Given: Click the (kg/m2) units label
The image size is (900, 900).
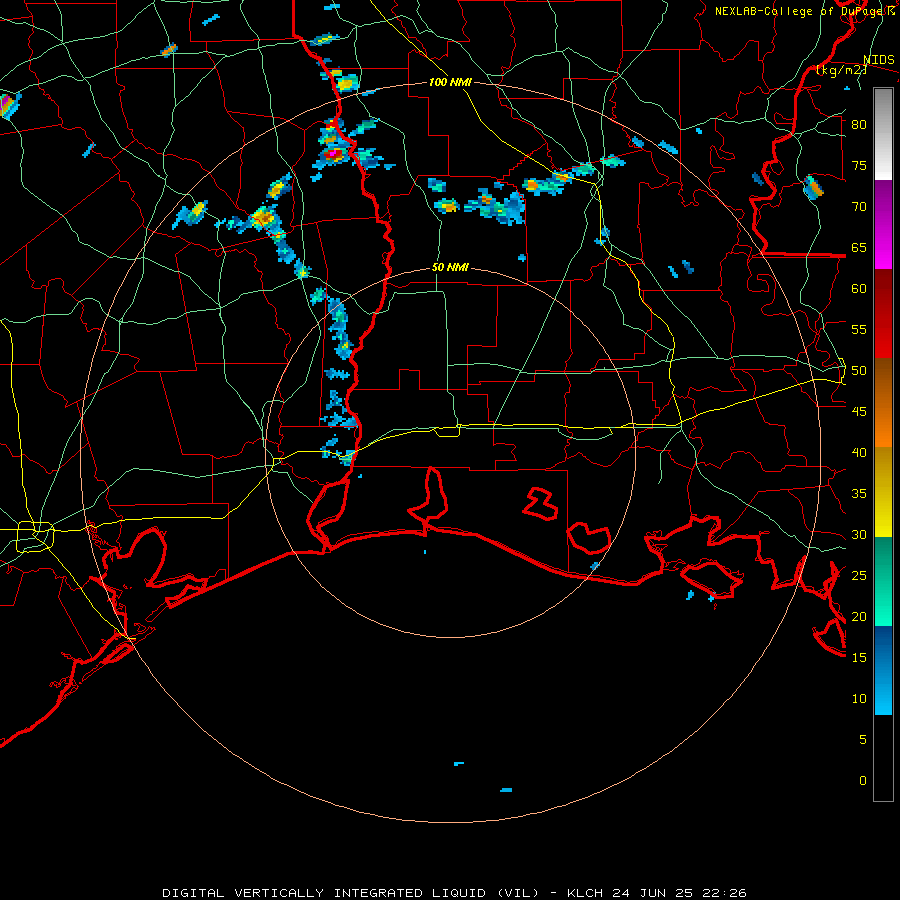Looking at the screenshot, I should tap(841, 70).
